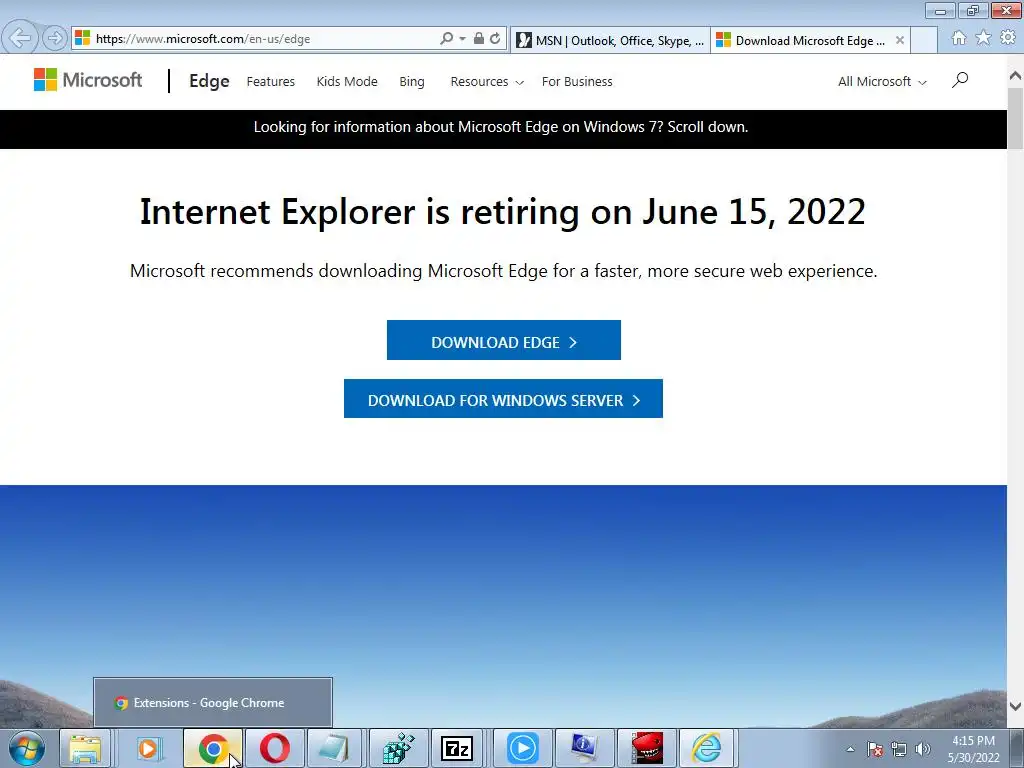Open the Kids Mode nav link
The width and height of the screenshot is (1024, 768).
pos(347,82)
